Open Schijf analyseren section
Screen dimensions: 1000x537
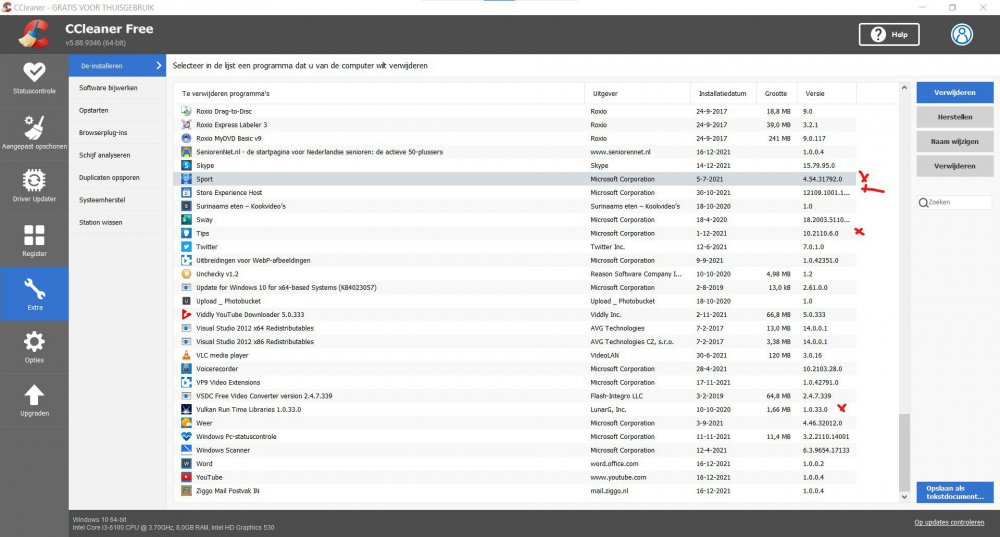[117, 155]
